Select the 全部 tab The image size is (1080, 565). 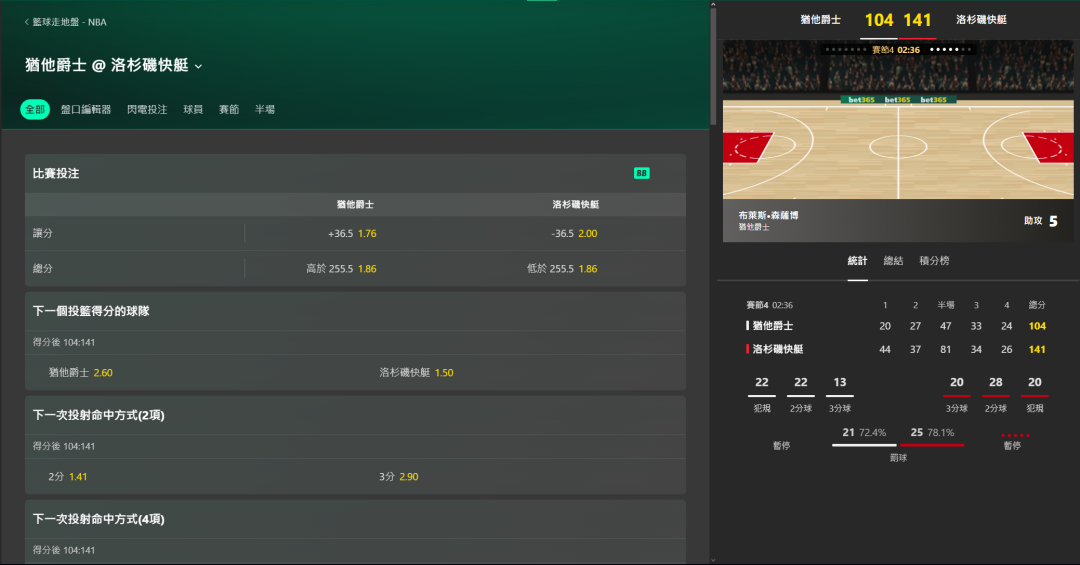[x=35, y=110]
